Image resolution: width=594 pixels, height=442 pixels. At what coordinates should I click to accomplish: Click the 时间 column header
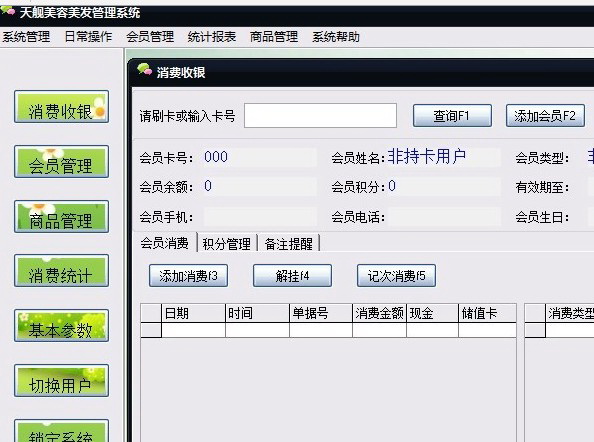257,313
